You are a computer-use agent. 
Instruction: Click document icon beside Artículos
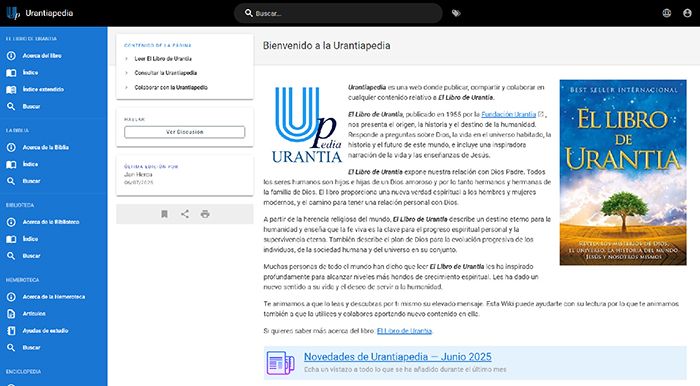pos(11,314)
